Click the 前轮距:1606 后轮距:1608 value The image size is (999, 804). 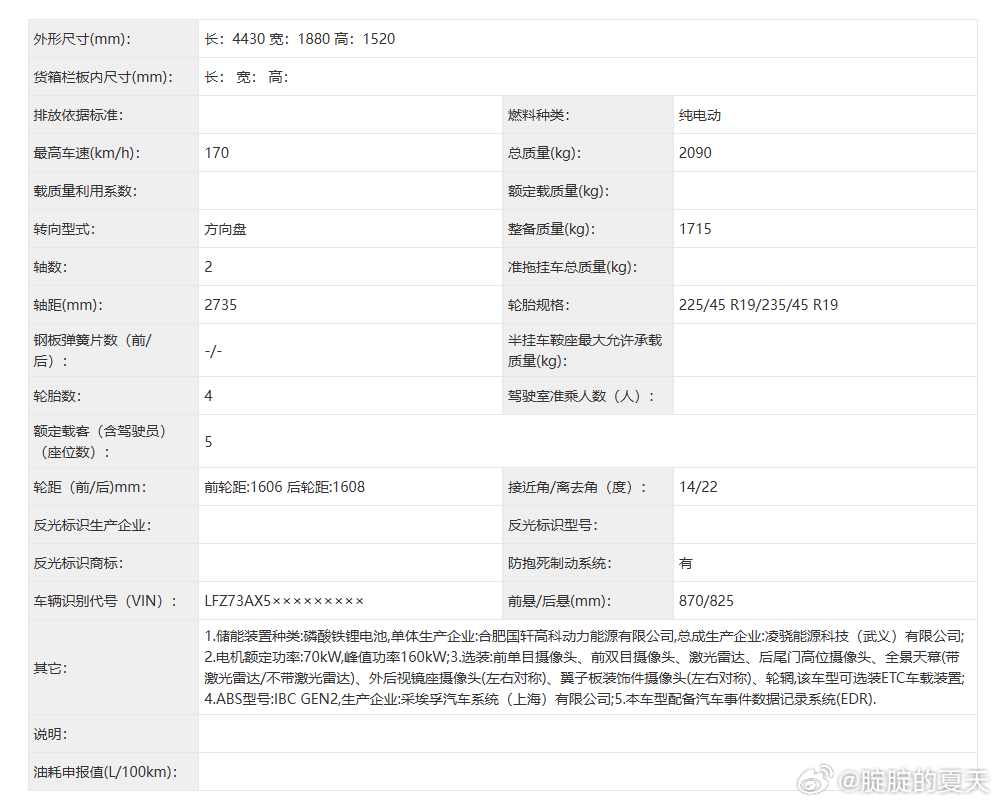coord(285,487)
